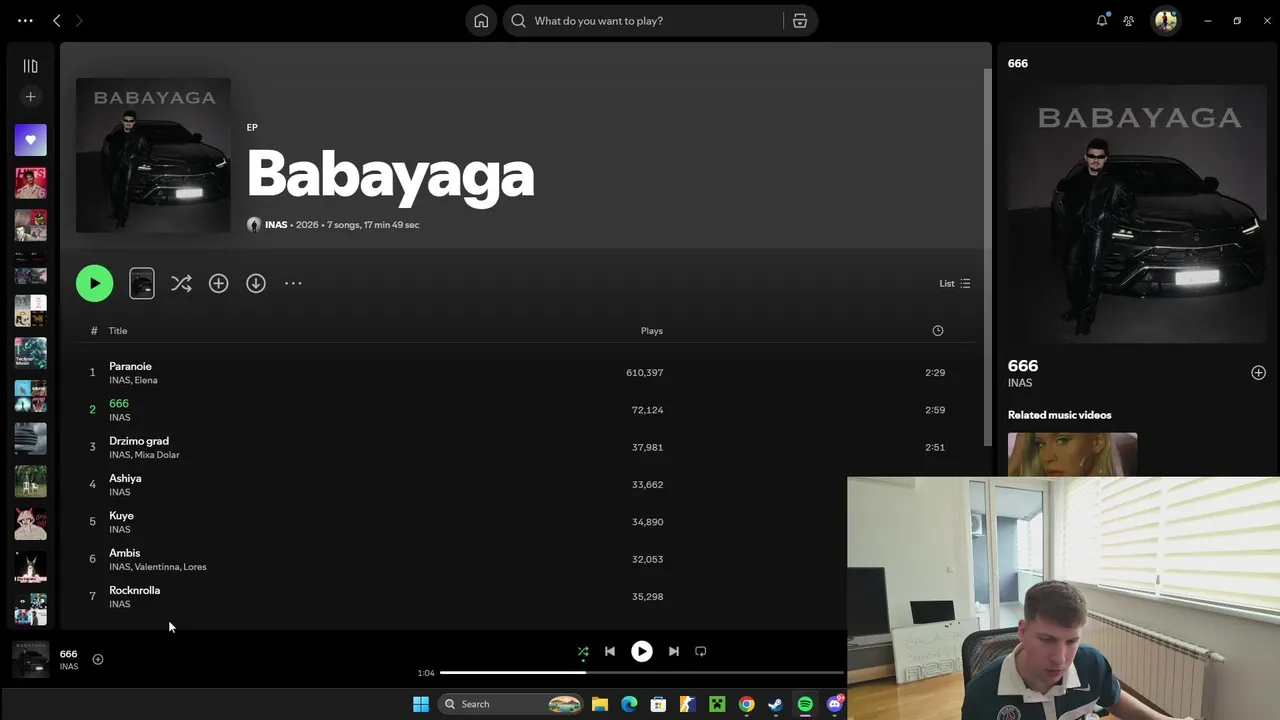The height and width of the screenshot is (720, 1280).
Task: Click the Babayaga EP cover art
Action: [x=153, y=155]
